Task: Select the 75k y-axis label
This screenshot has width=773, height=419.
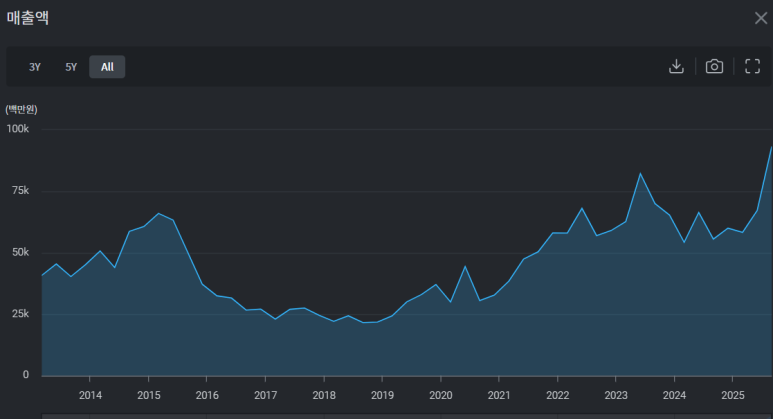Action: [20, 191]
